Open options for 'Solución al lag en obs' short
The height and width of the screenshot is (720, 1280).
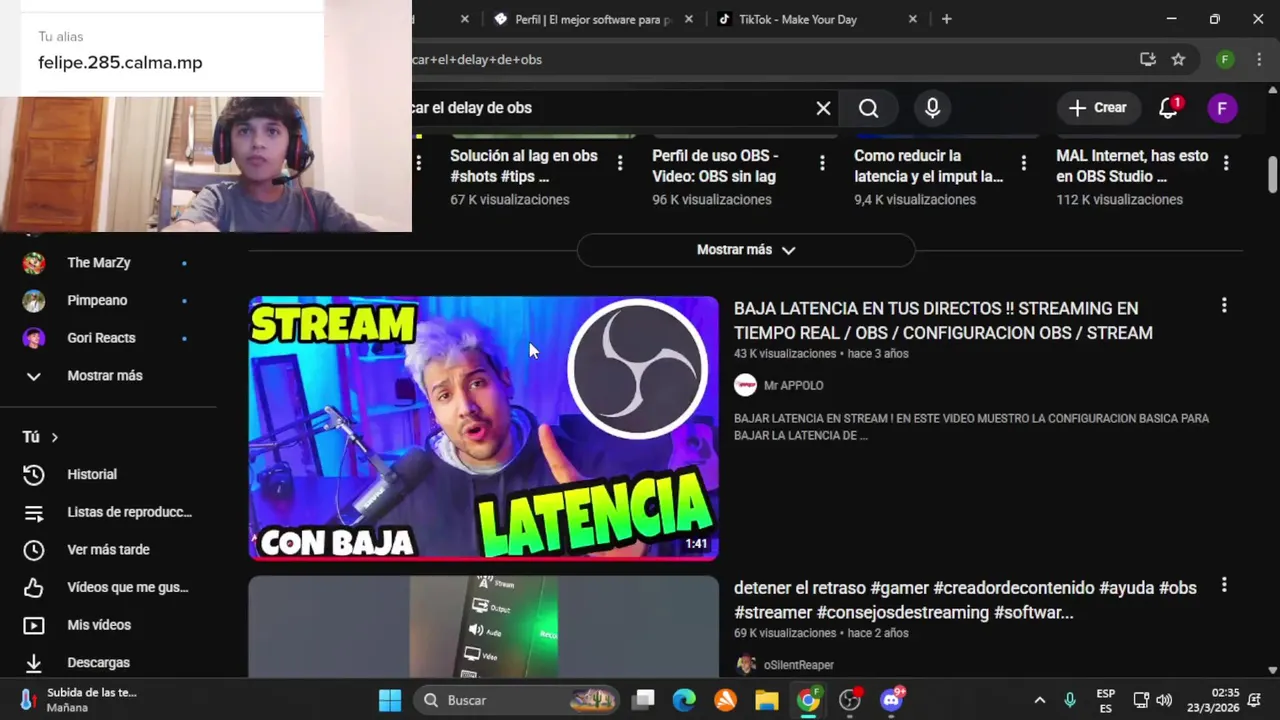point(620,162)
